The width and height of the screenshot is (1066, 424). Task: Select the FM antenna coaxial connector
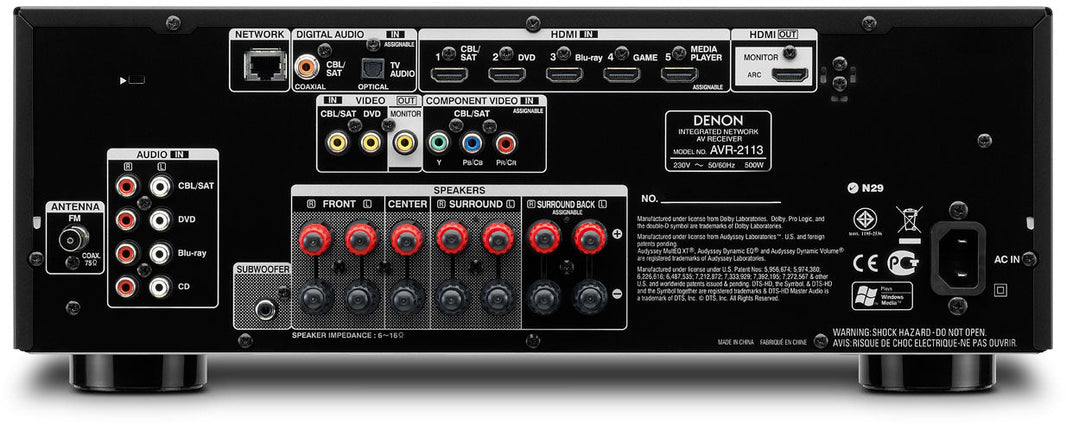73,239
